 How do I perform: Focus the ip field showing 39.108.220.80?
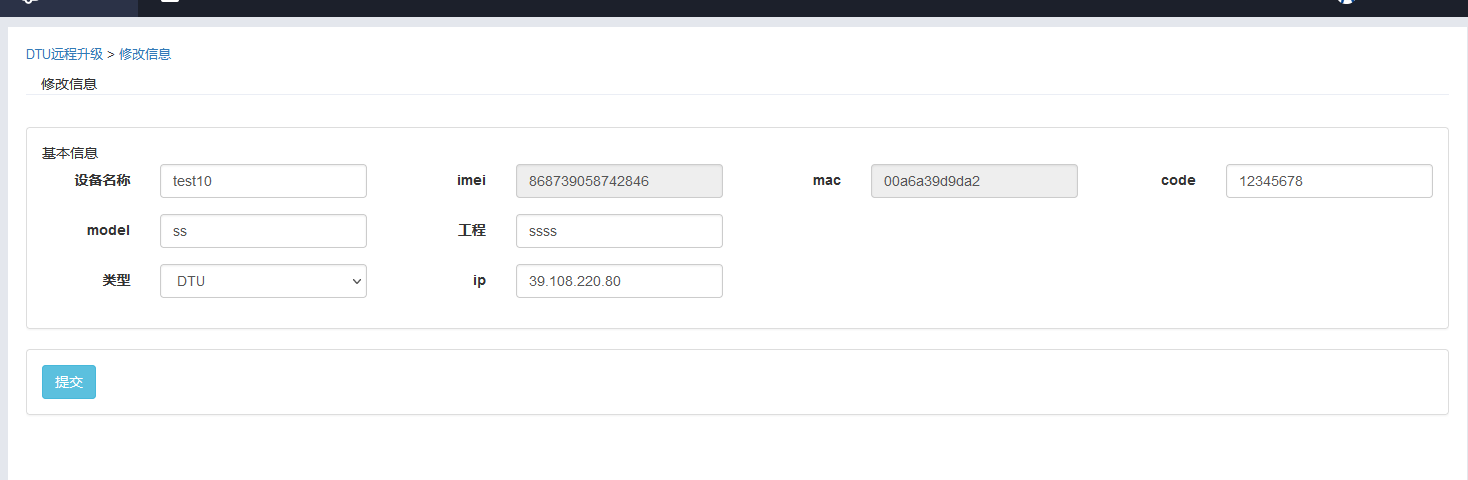click(619, 281)
